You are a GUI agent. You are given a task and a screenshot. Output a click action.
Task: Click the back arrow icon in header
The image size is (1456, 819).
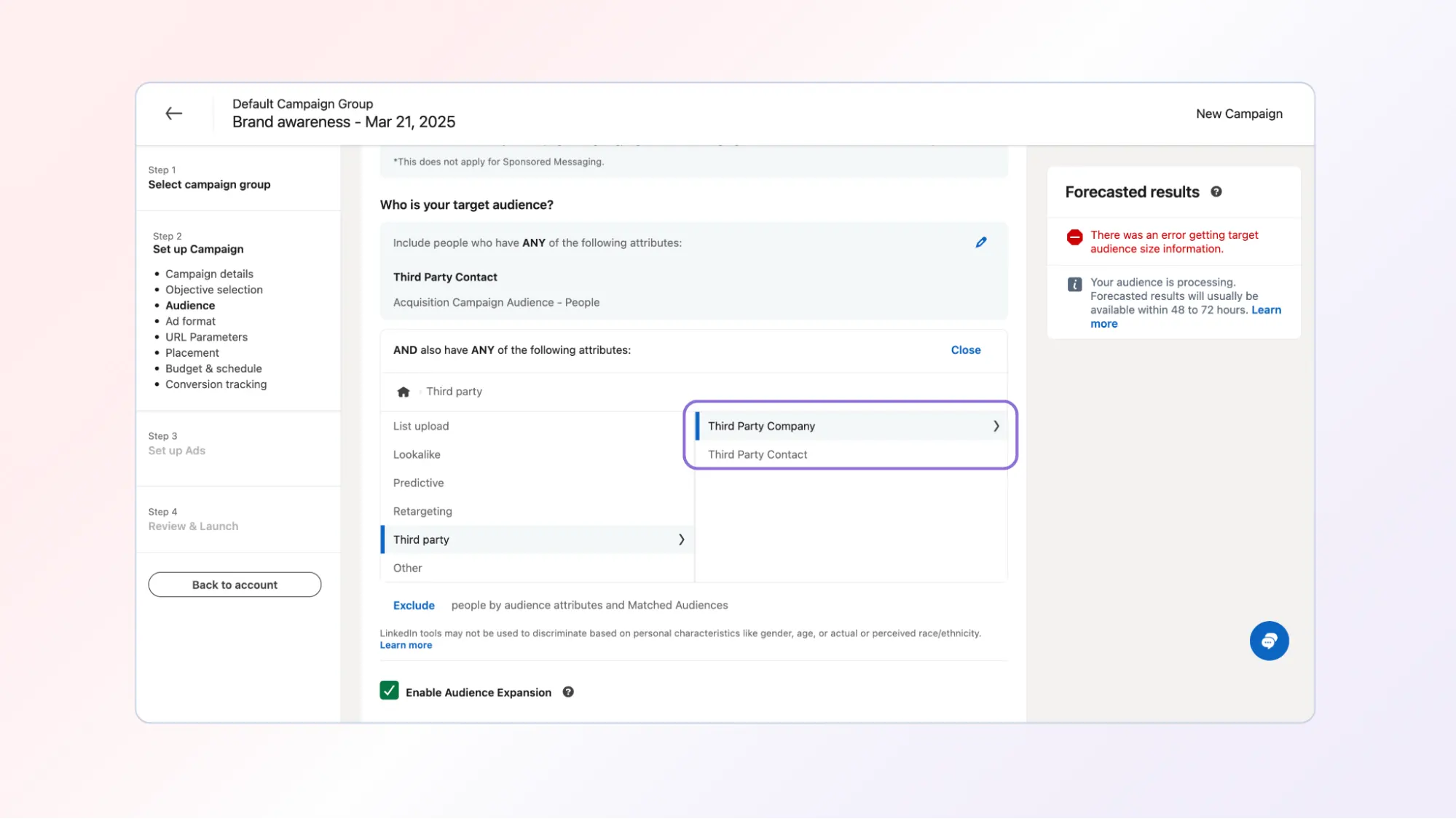tap(173, 114)
